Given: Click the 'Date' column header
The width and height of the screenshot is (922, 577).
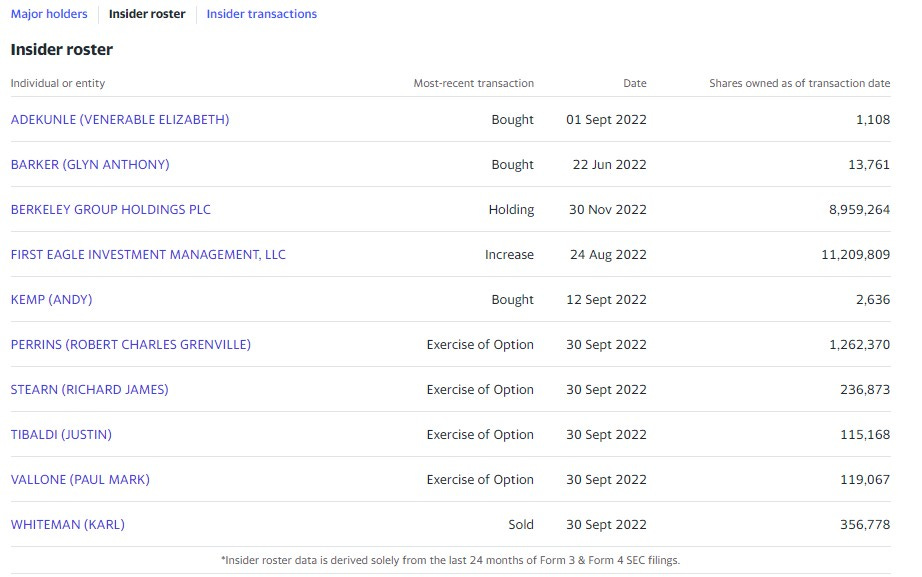Looking at the screenshot, I should 634,83.
